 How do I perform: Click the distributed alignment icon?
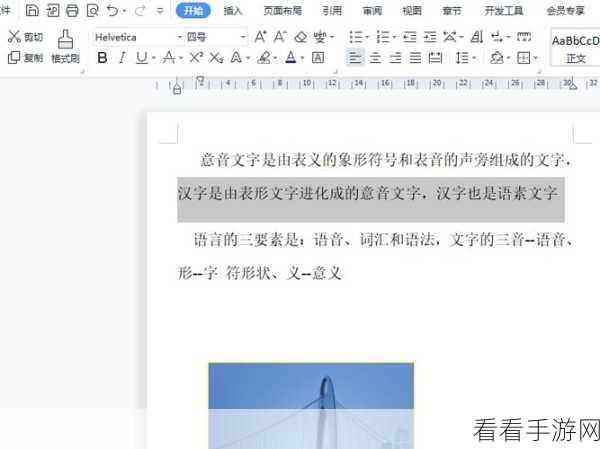[x=435, y=58]
